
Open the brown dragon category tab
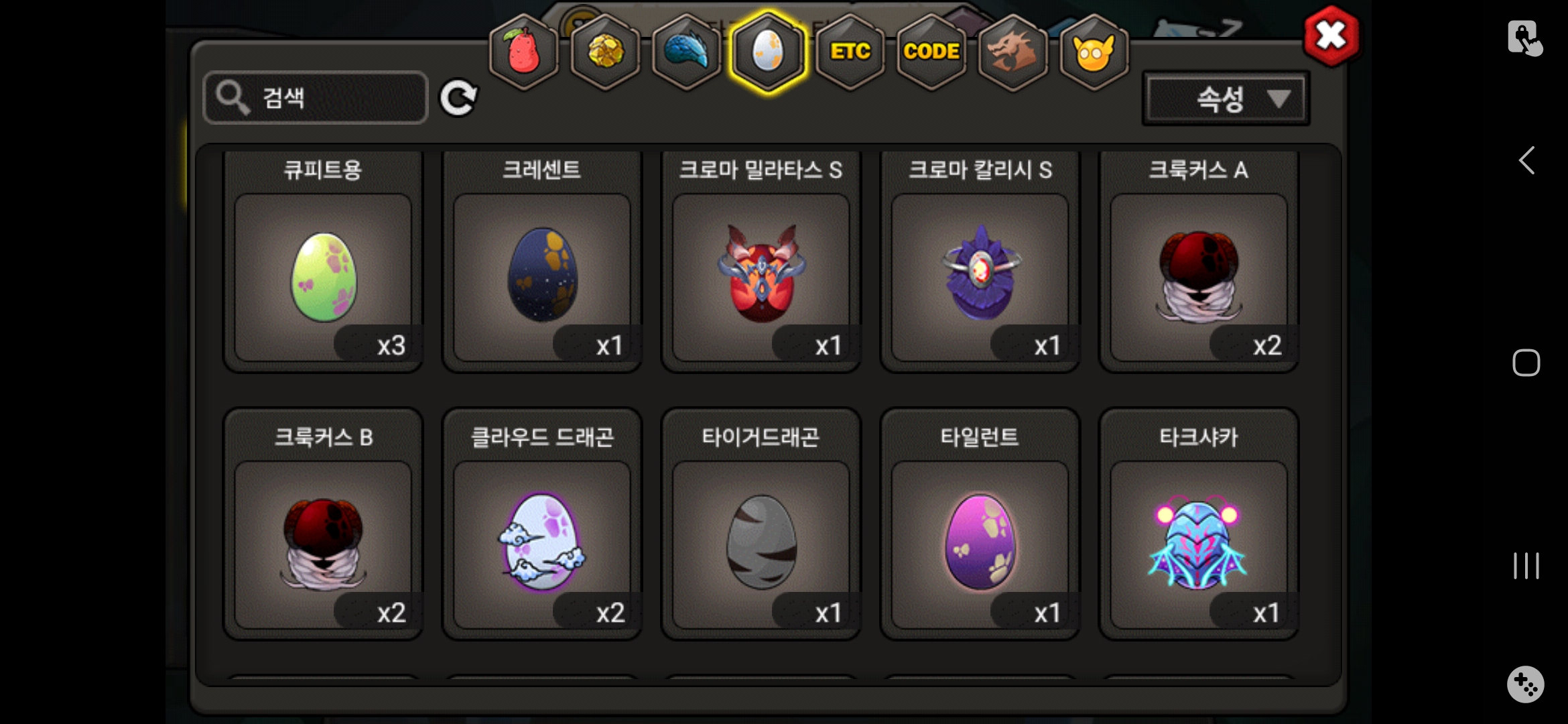1012,52
